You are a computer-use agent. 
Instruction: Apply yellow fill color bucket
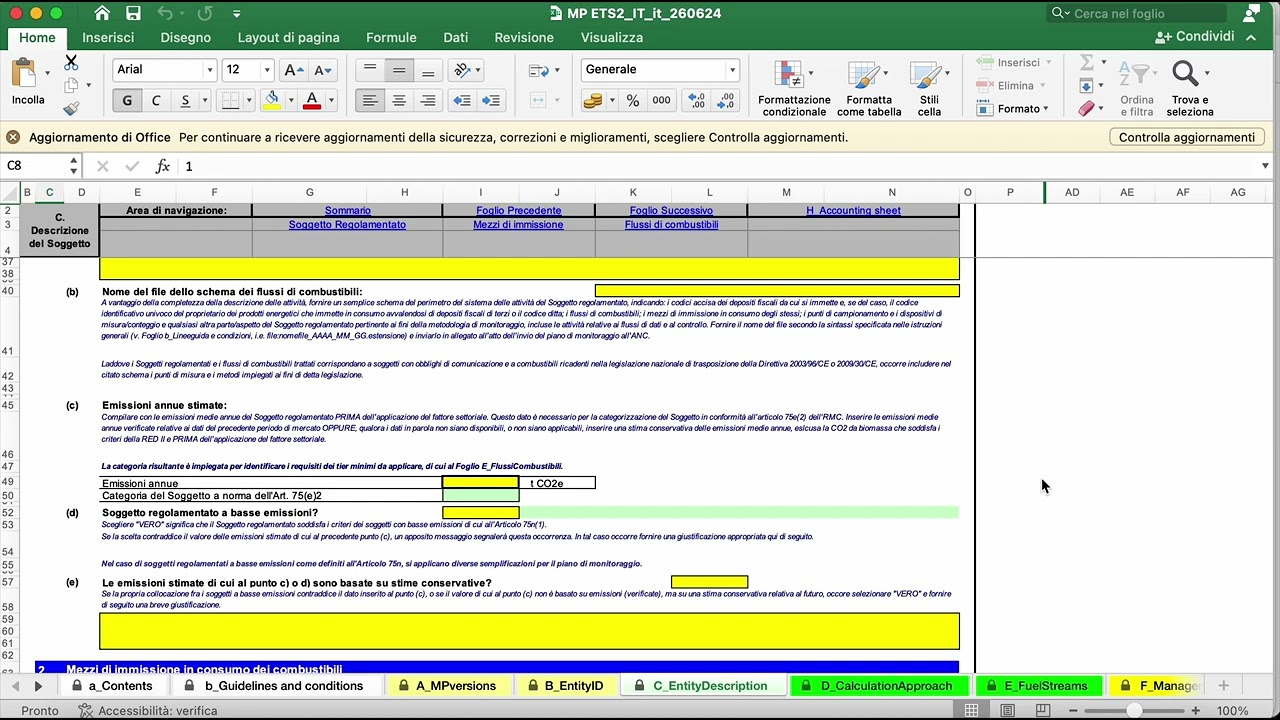[x=272, y=101]
